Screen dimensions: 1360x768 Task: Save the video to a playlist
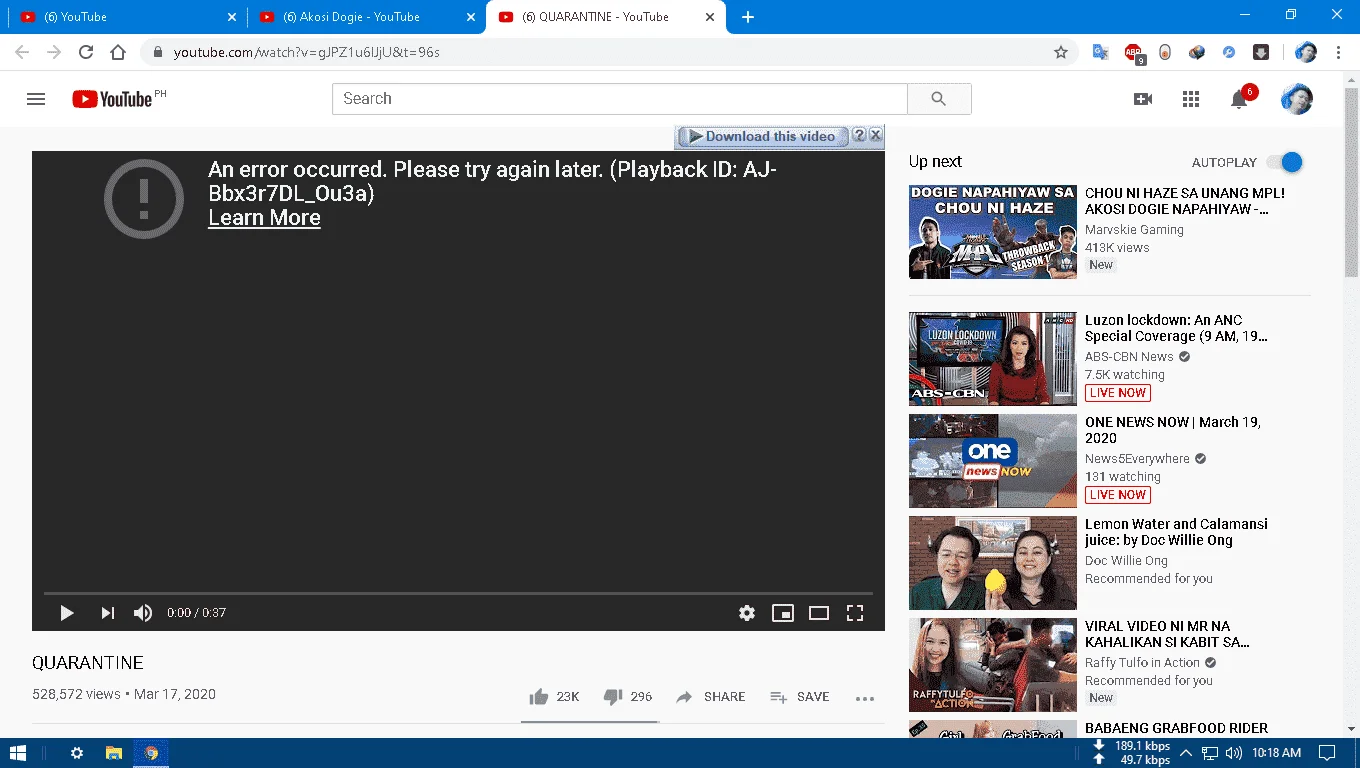[x=799, y=697]
